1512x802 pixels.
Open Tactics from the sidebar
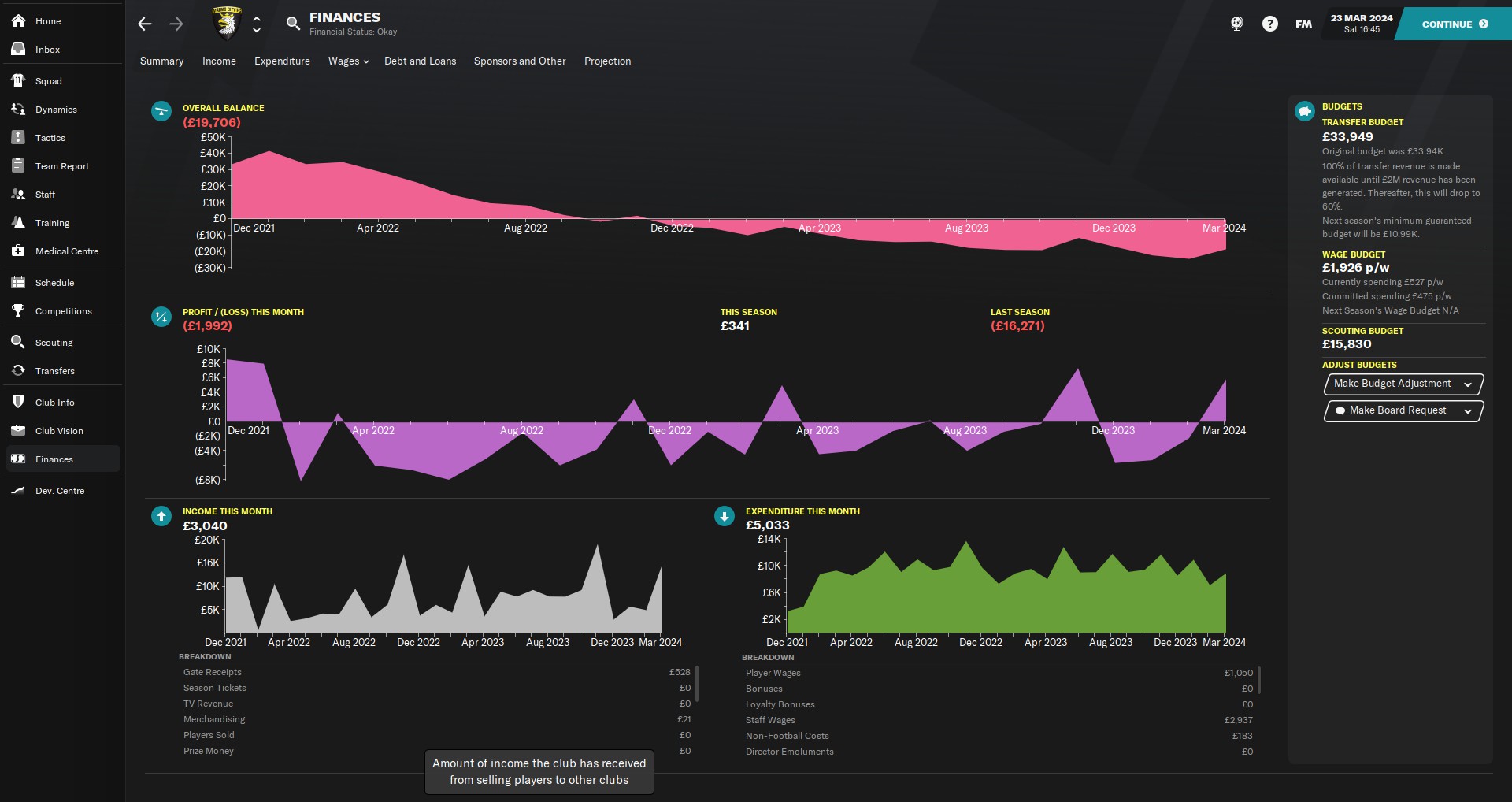click(x=50, y=138)
